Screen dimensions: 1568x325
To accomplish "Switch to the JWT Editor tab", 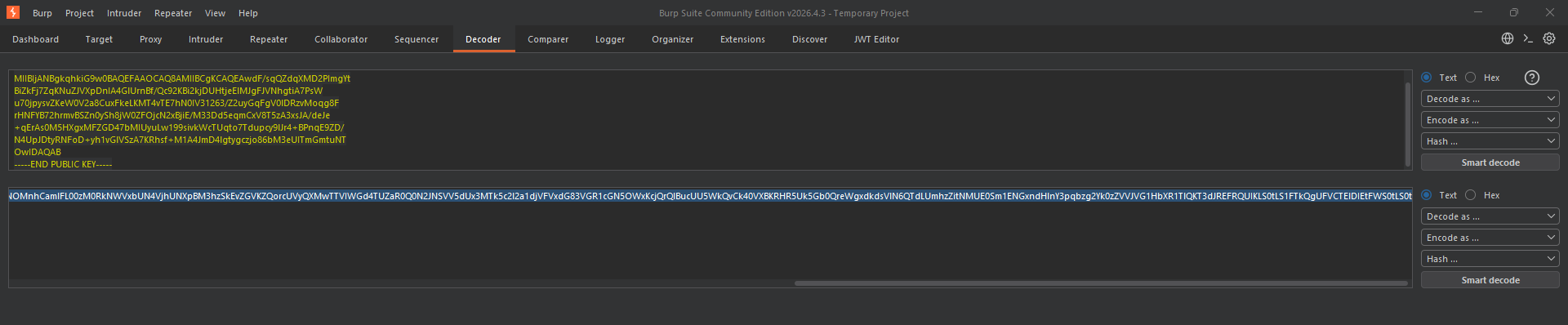I will pyautogui.click(x=877, y=39).
